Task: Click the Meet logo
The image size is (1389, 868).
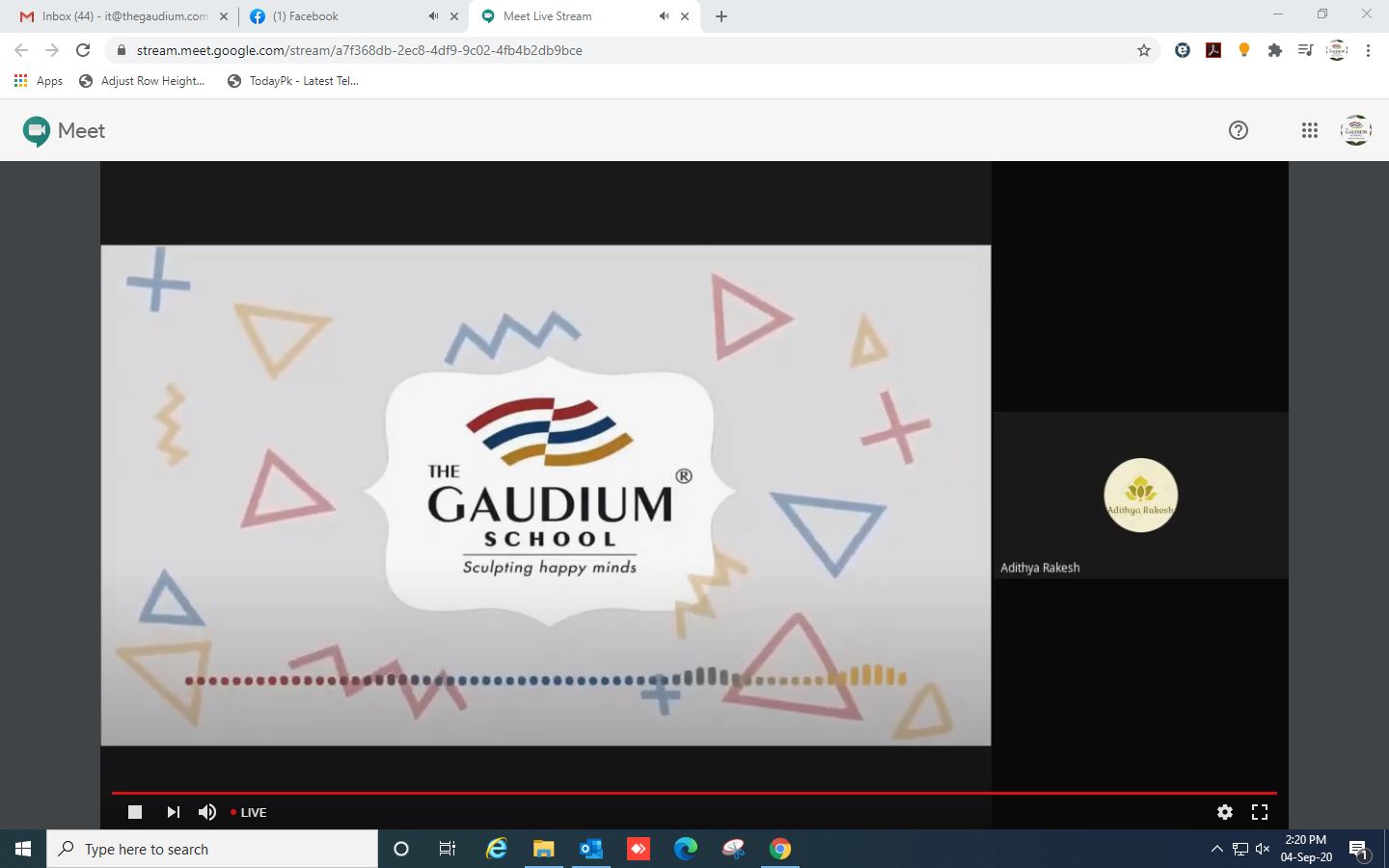Action: point(64,130)
